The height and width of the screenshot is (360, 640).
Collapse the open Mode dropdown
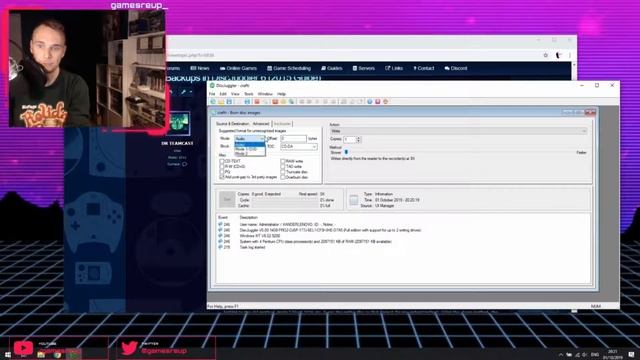point(262,139)
